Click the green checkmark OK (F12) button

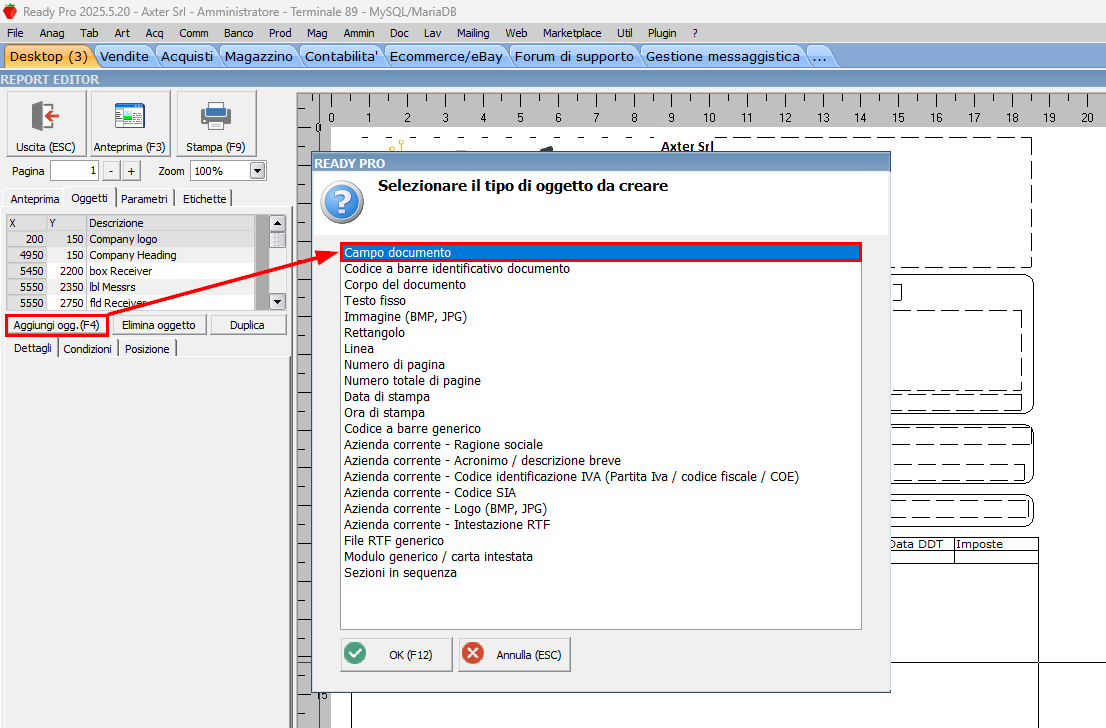pos(396,654)
